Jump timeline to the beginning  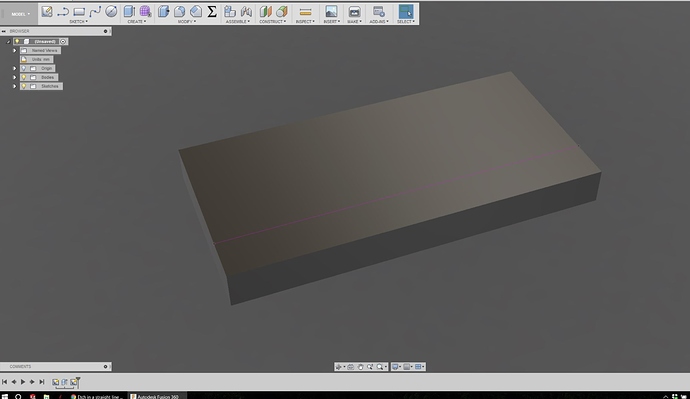4,382
